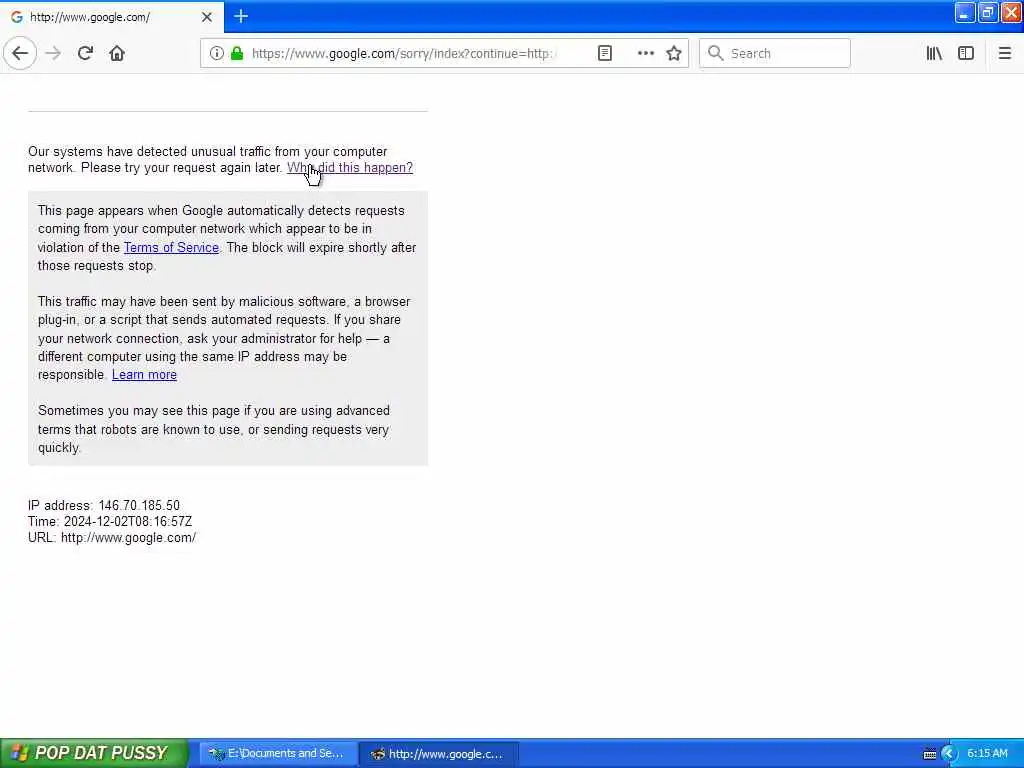The width and height of the screenshot is (1024, 768).
Task: Open the Why did this happen? link
Action: (x=350, y=168)
